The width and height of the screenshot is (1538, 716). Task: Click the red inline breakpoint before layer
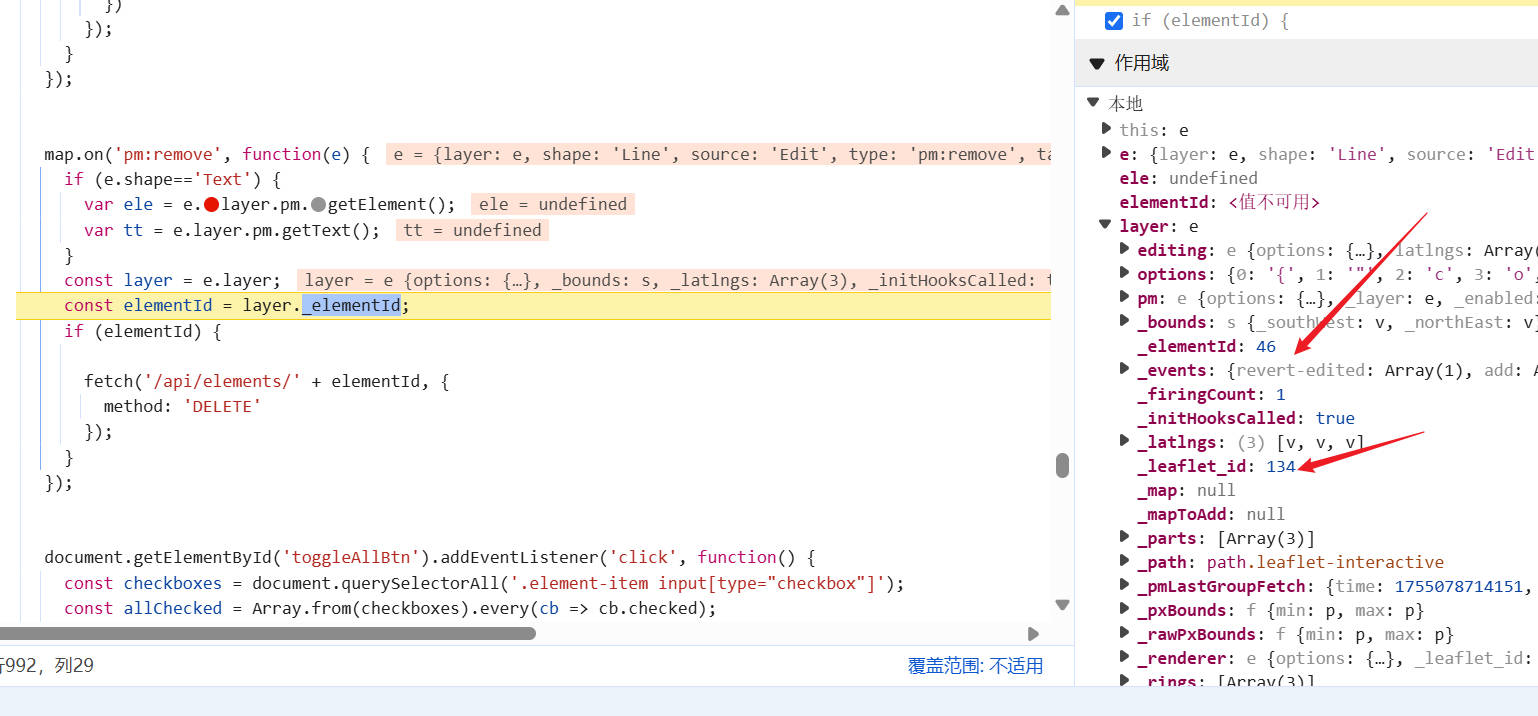tap(211, 204)
